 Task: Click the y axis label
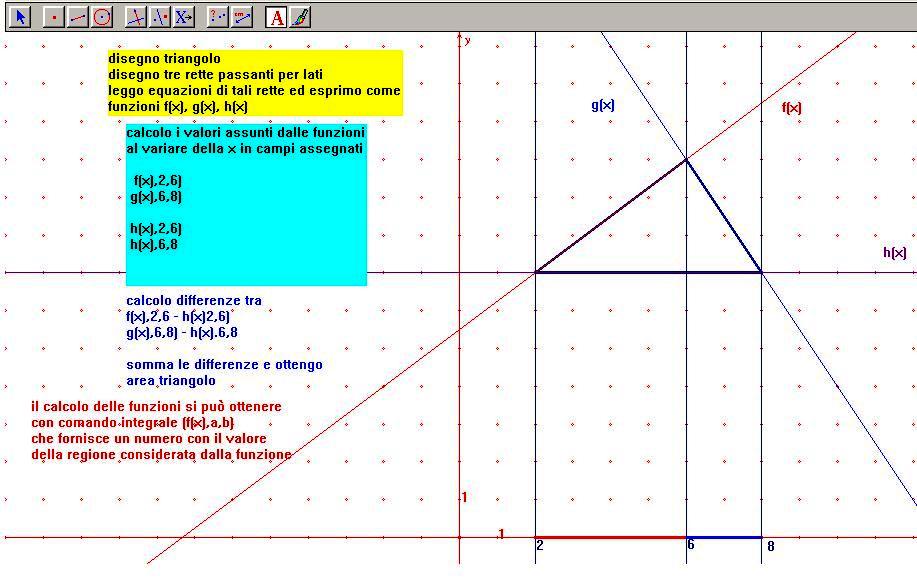coord(467,40)
